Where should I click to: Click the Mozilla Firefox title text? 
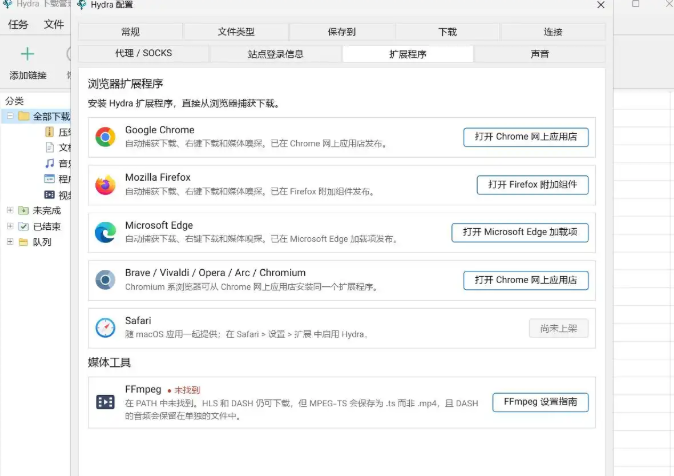point(158,177)
